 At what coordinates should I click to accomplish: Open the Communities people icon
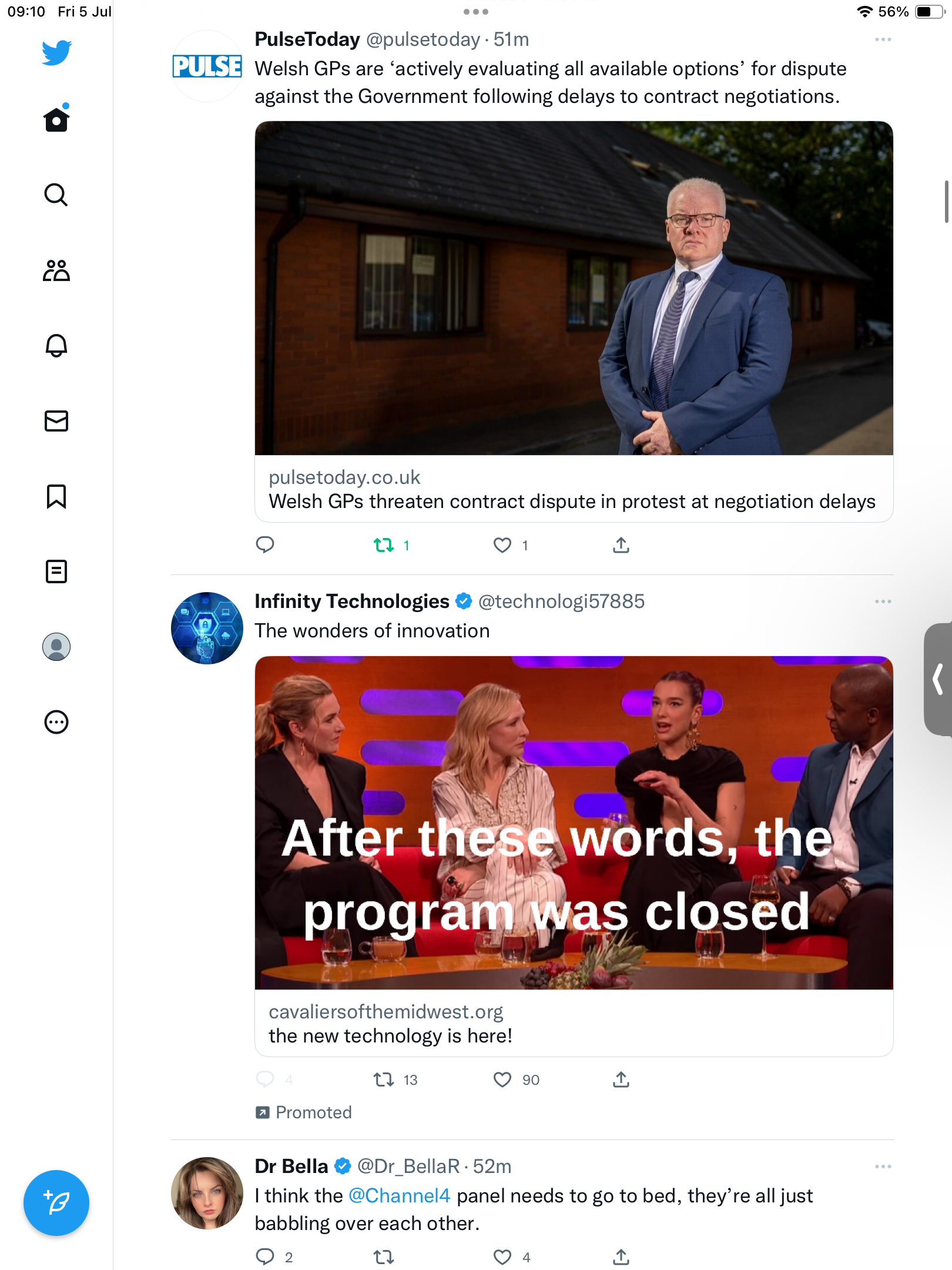[56, 270]
